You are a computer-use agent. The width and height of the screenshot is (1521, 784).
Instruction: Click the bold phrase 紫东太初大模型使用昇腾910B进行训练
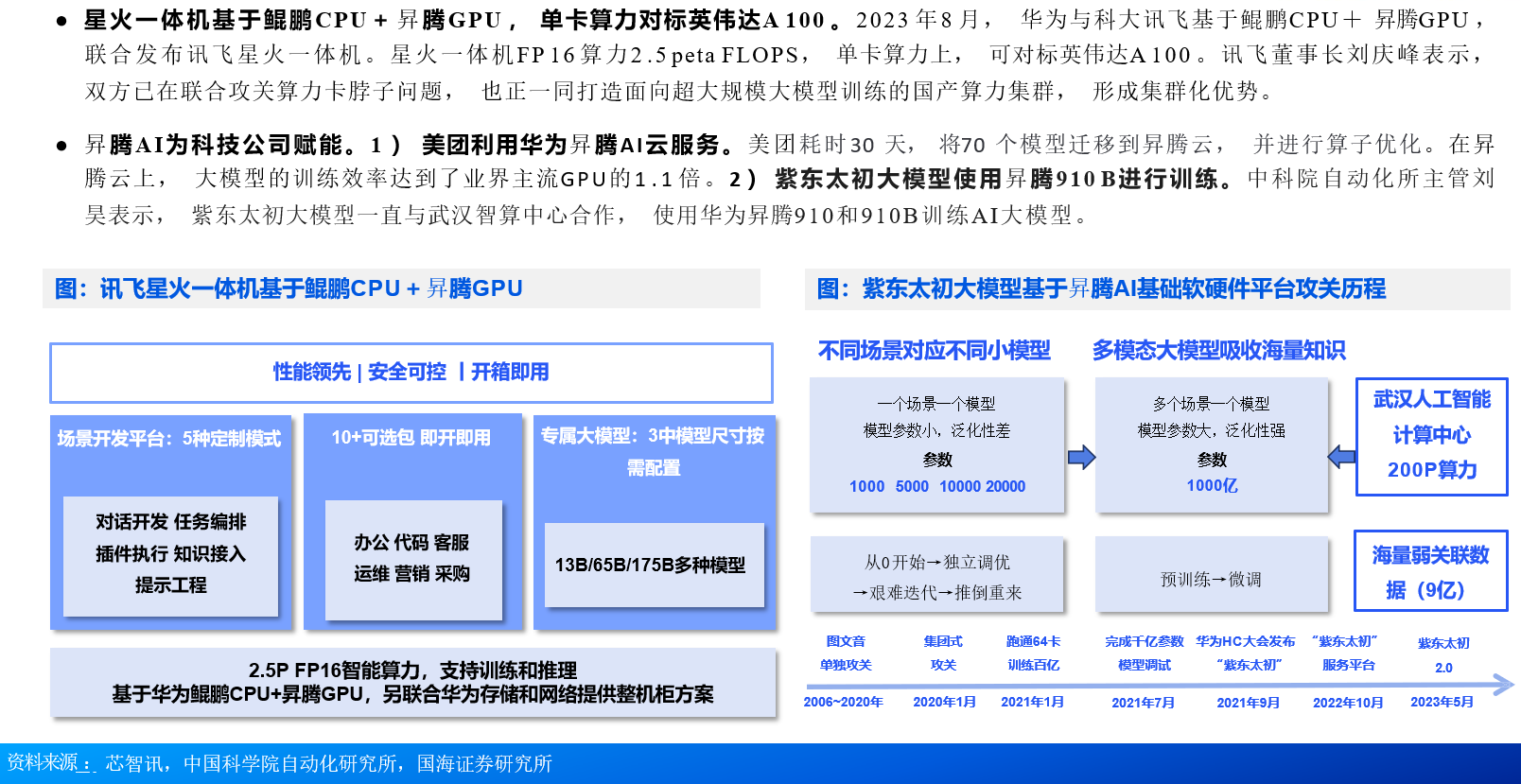(x=996, y=179)
